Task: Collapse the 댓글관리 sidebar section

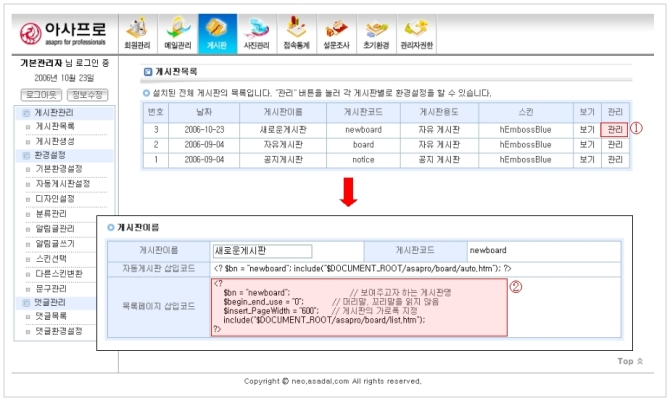Action: point(26,302)
